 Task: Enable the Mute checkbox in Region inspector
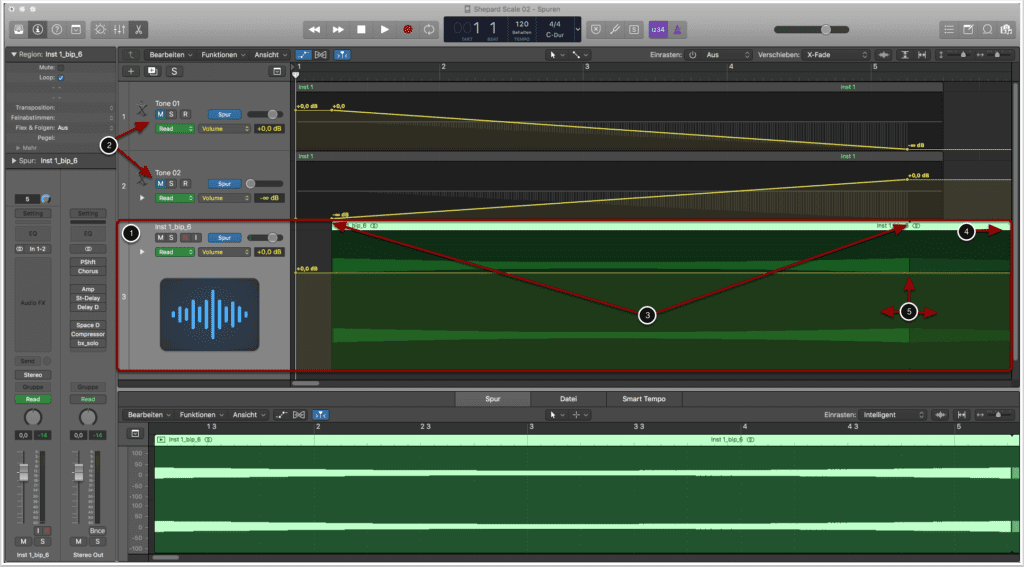[61, 67]
